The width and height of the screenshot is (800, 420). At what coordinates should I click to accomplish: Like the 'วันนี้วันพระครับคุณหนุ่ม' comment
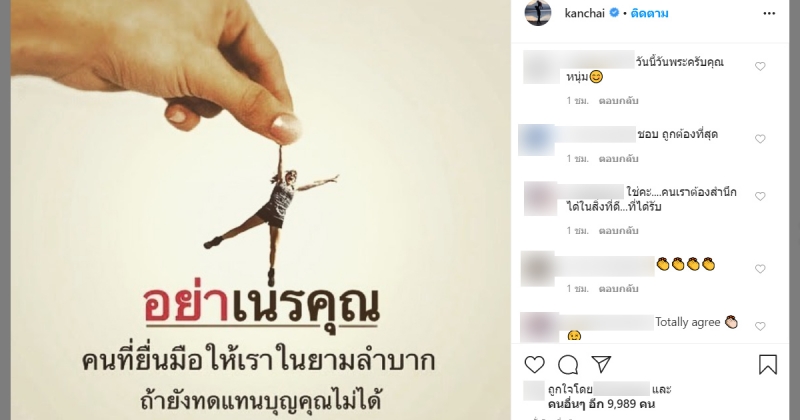click(x=760, y=66)
